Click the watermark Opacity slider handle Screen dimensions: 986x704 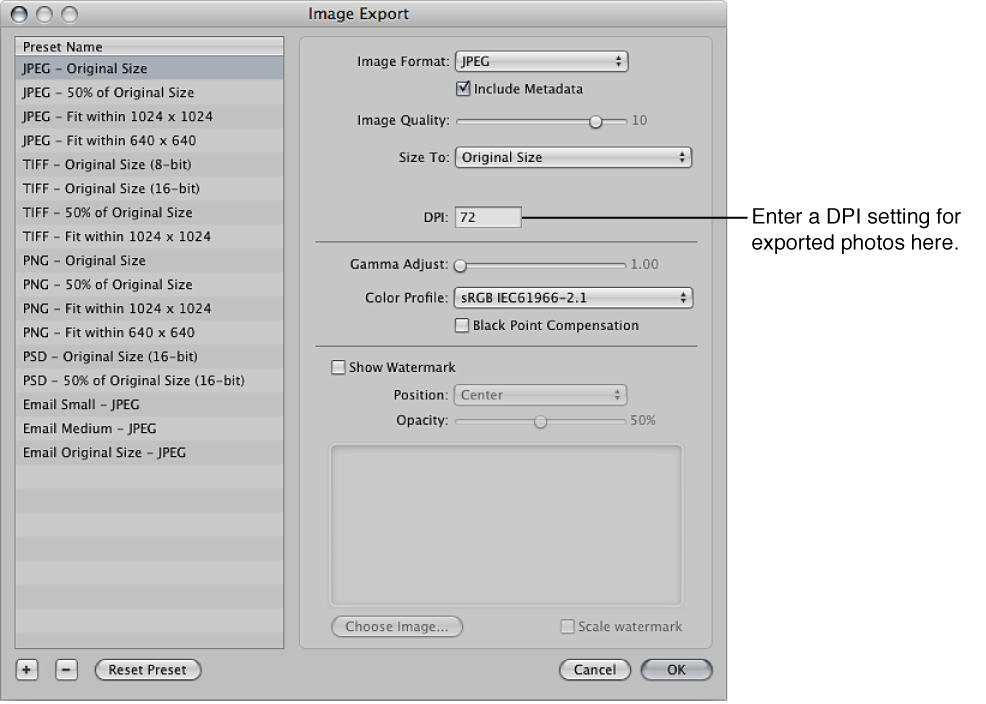point(540,421)
